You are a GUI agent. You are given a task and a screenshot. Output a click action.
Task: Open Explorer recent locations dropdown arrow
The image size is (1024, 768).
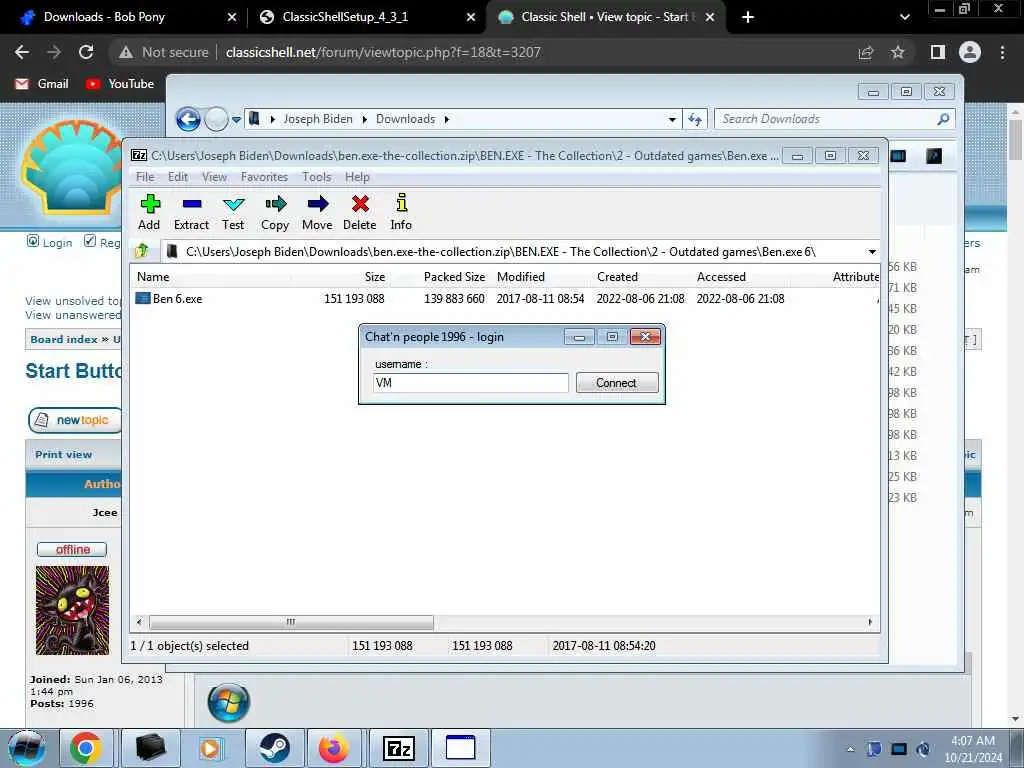[236, 120]
